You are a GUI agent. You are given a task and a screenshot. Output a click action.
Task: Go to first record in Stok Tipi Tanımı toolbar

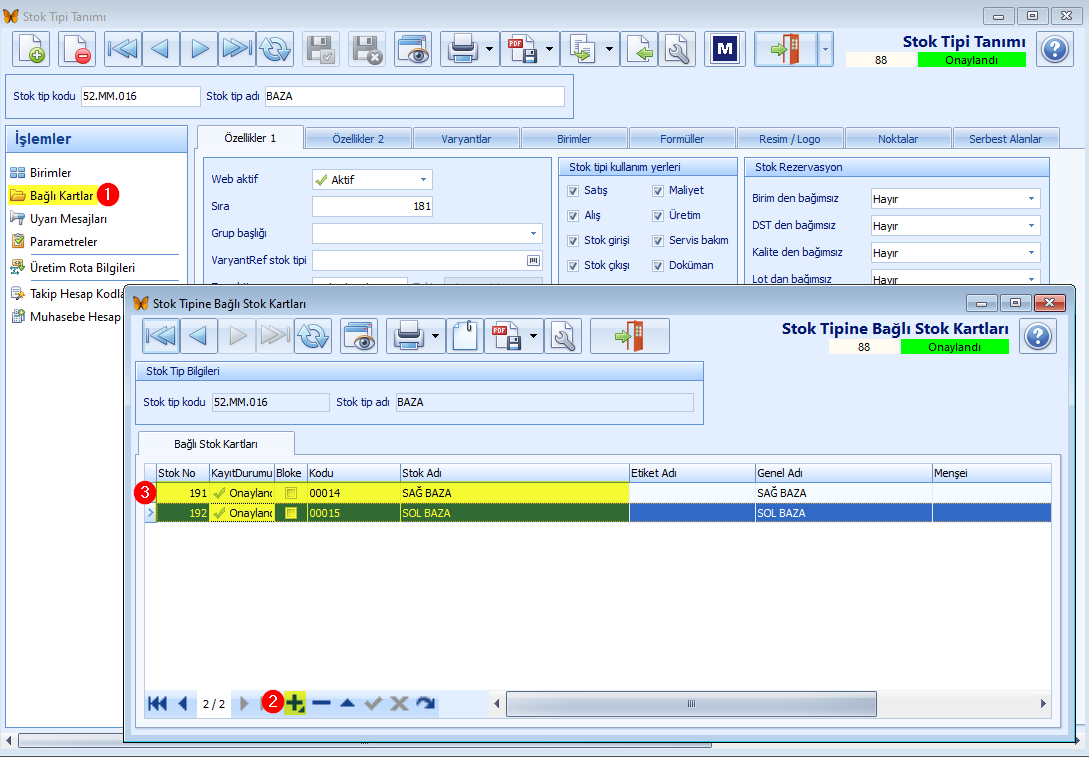(123, 49)
